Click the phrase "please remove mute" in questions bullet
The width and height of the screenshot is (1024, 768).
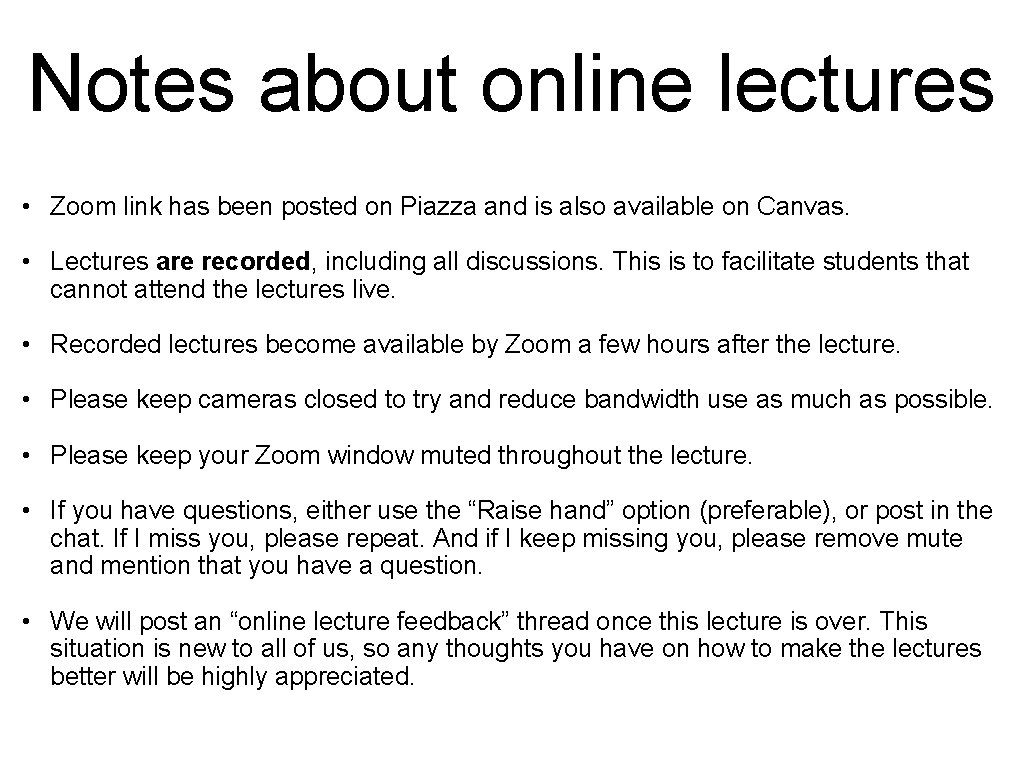847,539
